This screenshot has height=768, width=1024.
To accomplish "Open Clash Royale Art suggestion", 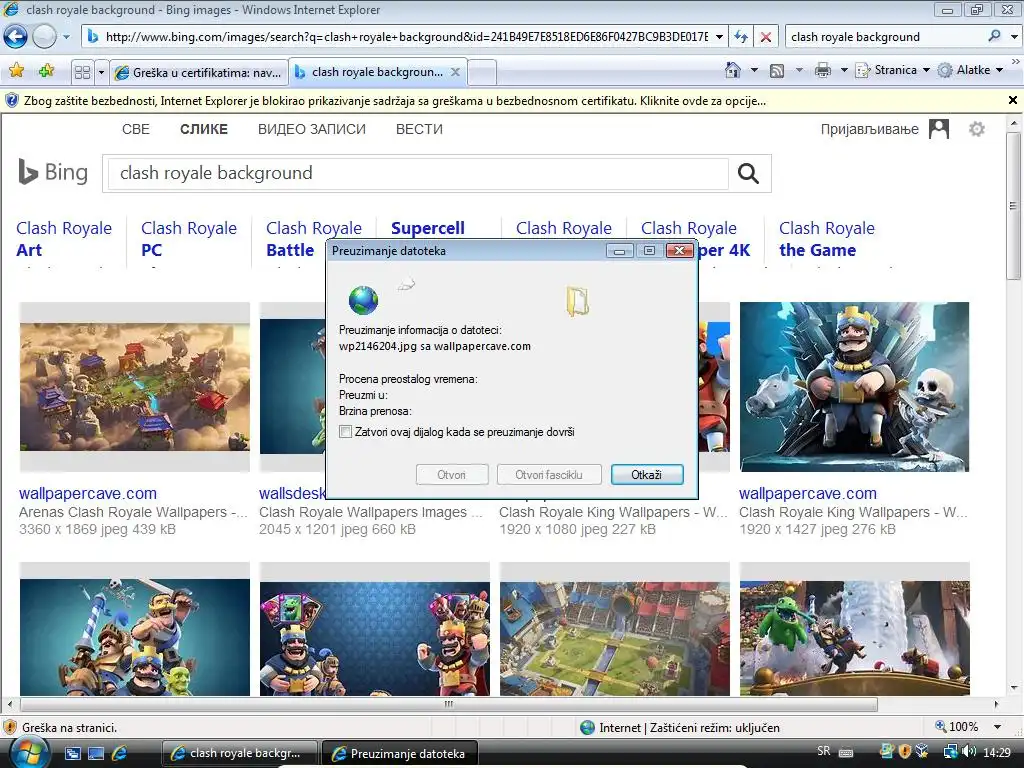I will pyautogui.click(x=64, y=239).
